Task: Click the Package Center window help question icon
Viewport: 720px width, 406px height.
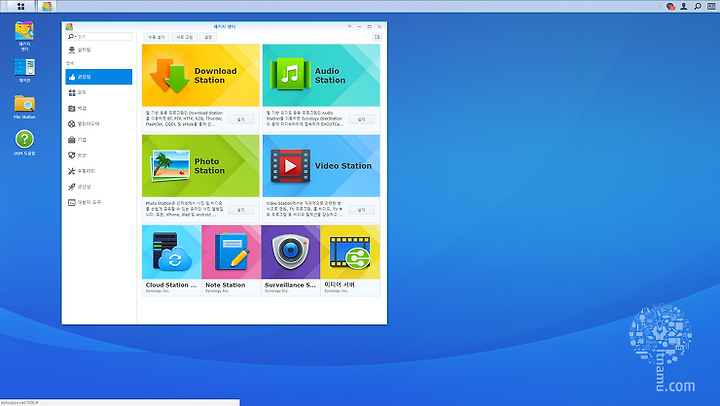Action: (349, 27)
